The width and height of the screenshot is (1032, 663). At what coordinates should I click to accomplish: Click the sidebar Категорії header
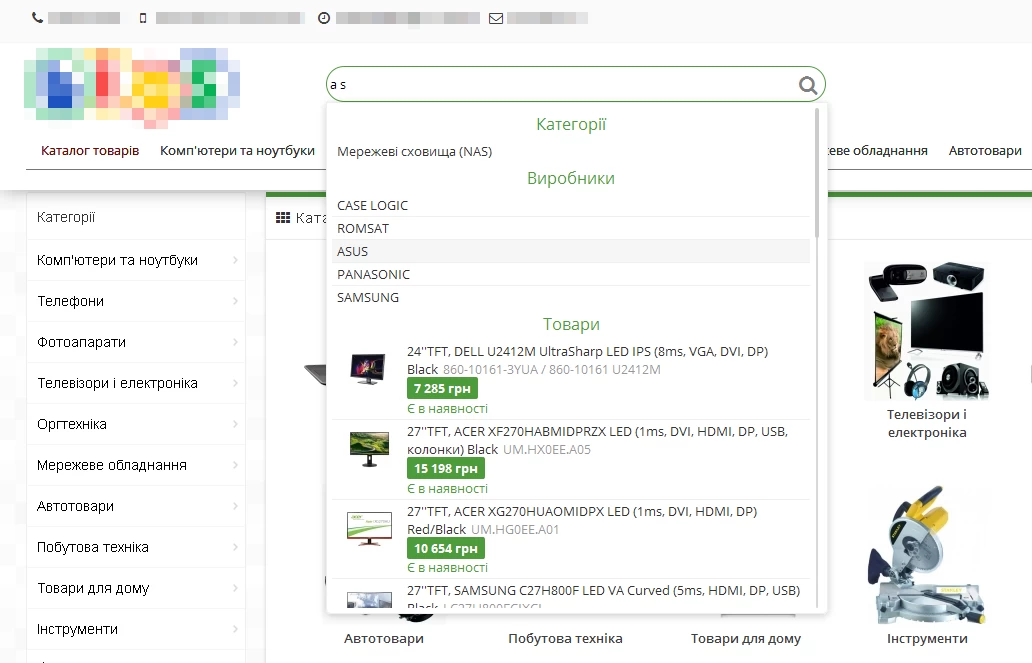[66, 217]
